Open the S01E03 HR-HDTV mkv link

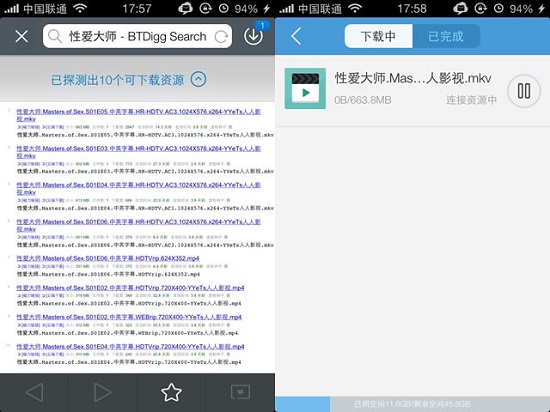coord(139,152)
